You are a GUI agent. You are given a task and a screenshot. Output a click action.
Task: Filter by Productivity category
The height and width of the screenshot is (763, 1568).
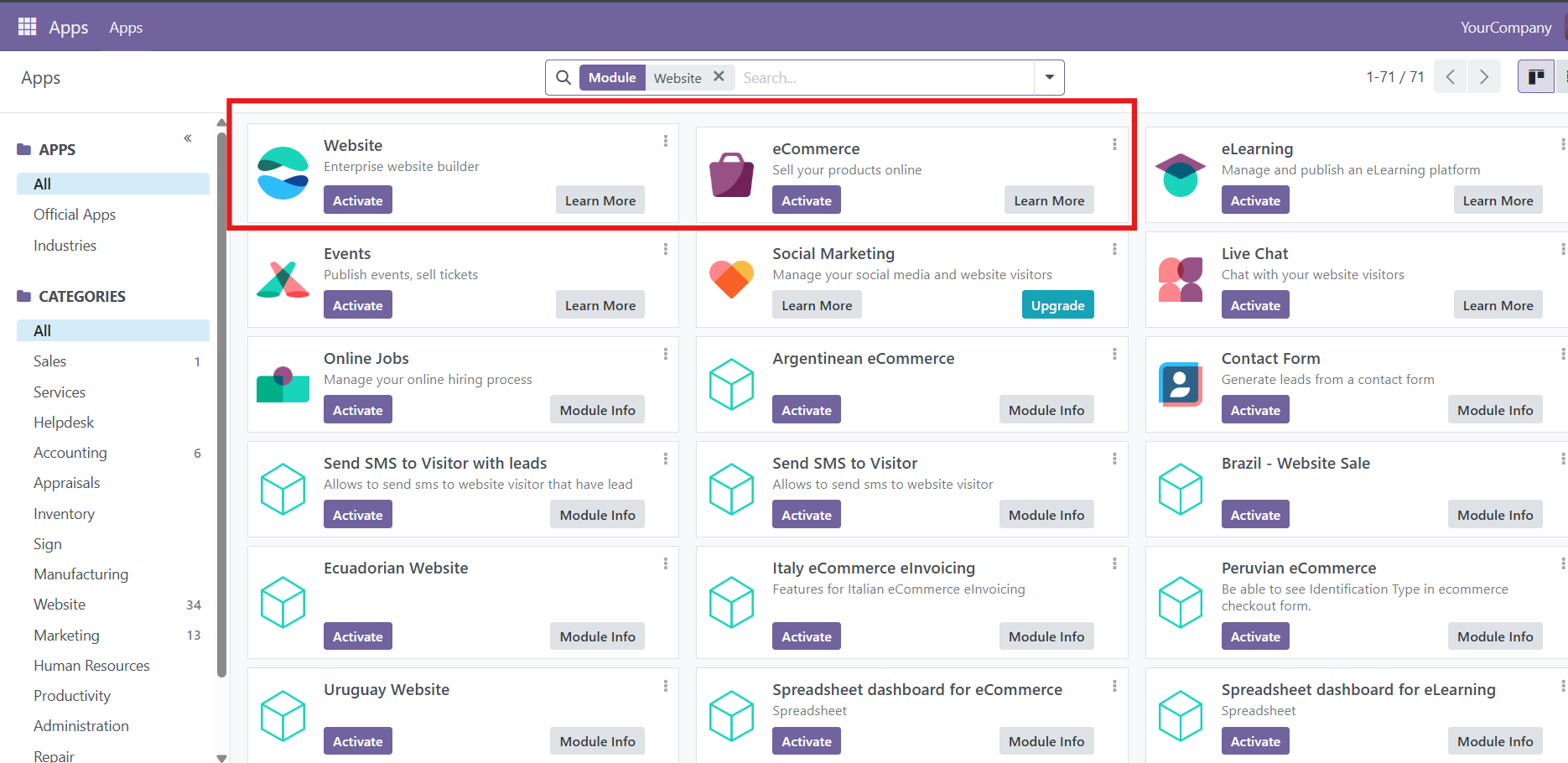pos(113,696)
